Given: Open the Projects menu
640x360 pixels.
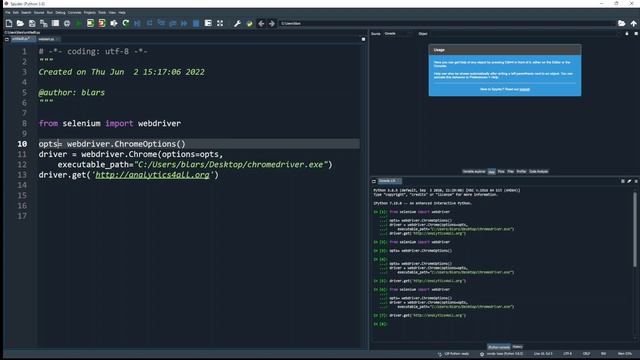Looking at the screenshot, I should (89, 13).
